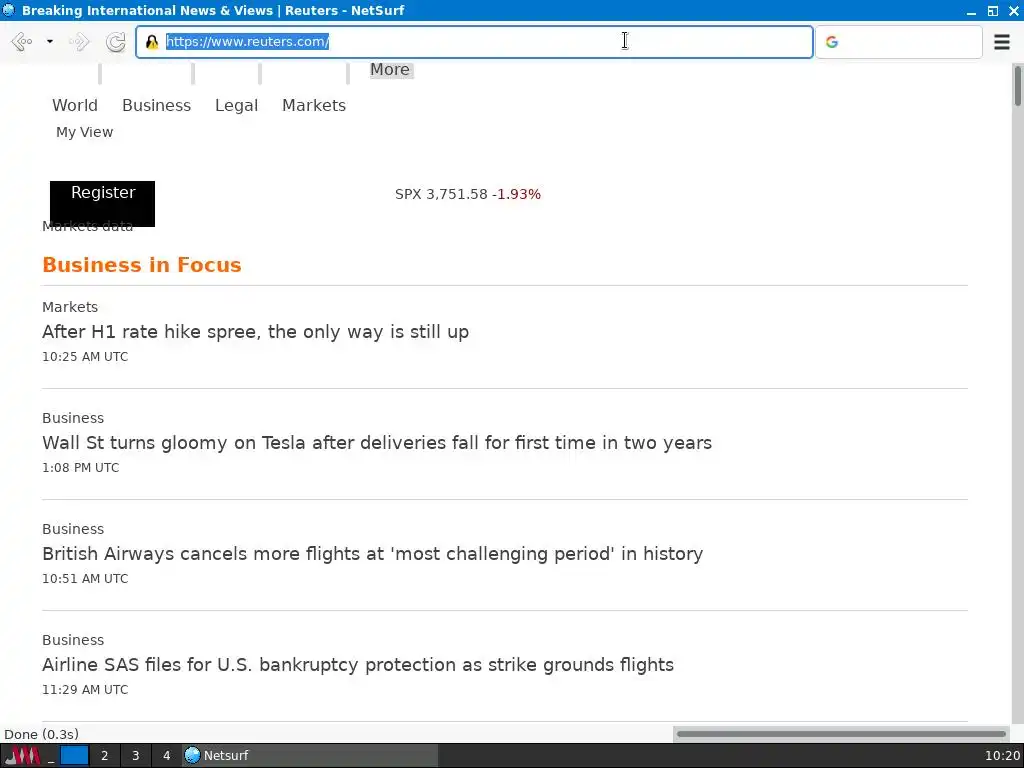Viewport: 1024px width, 768px height.
Task: Open the NetSurf hamburger menu
Action: tap(1002, 42)
